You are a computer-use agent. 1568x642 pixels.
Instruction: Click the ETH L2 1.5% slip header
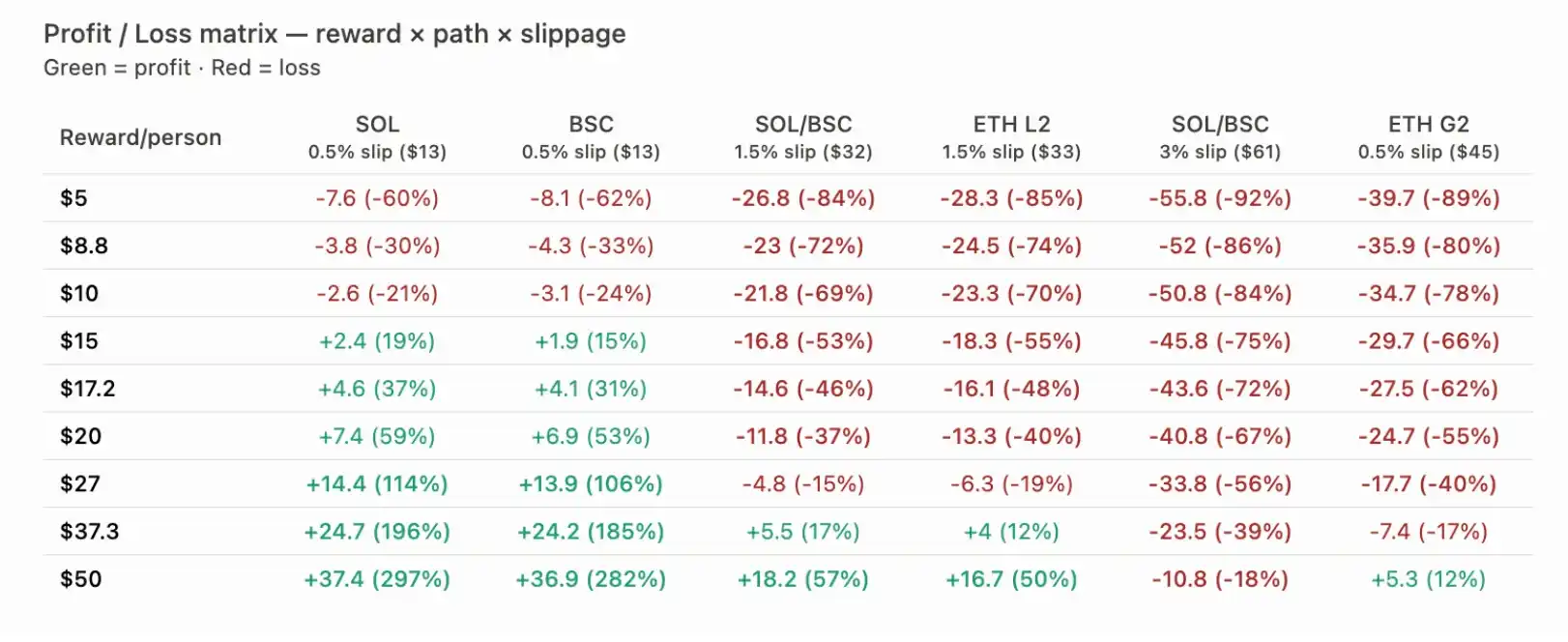tap(1011, 137)
